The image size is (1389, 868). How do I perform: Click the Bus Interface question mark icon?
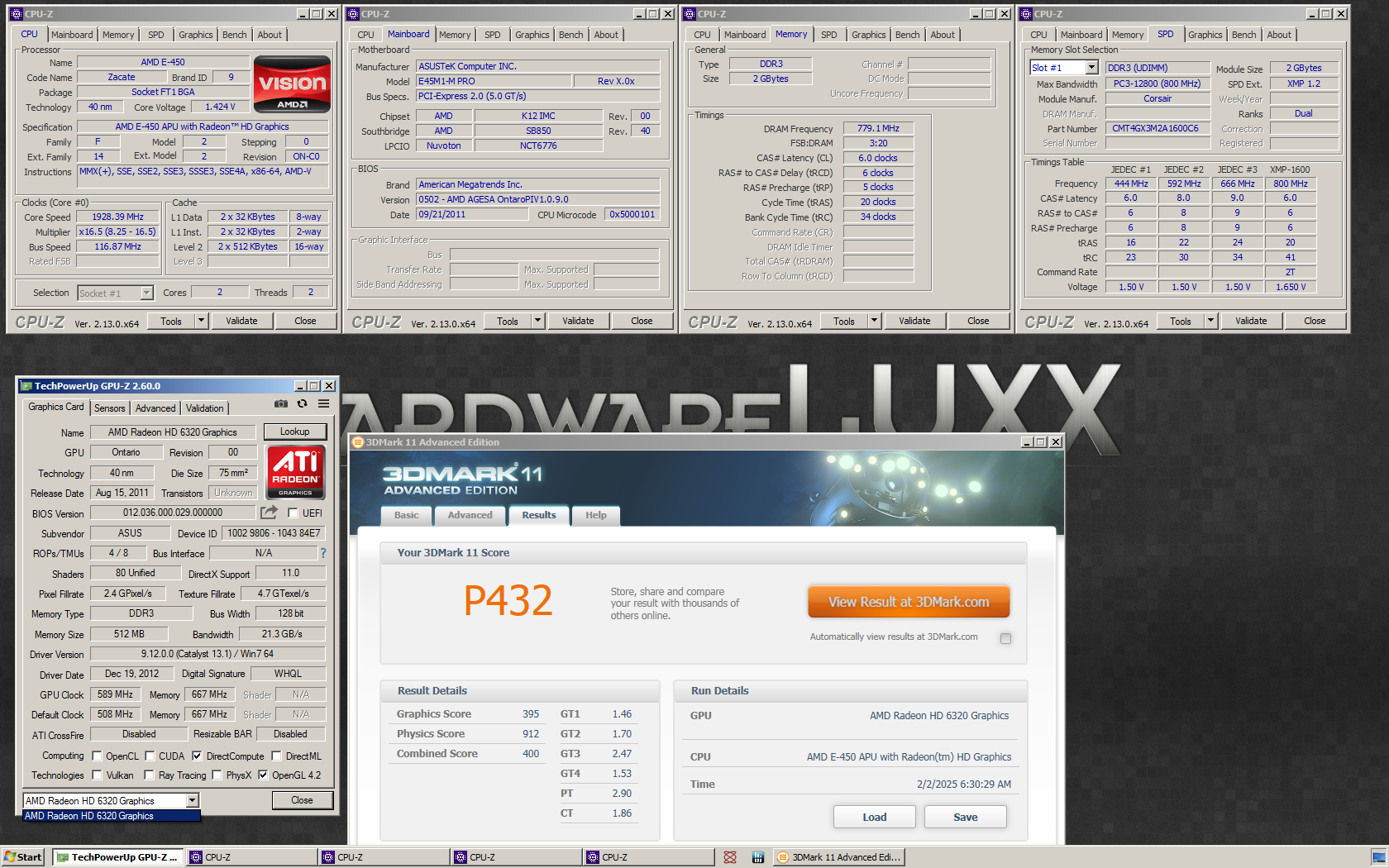(x=323, y=553)
